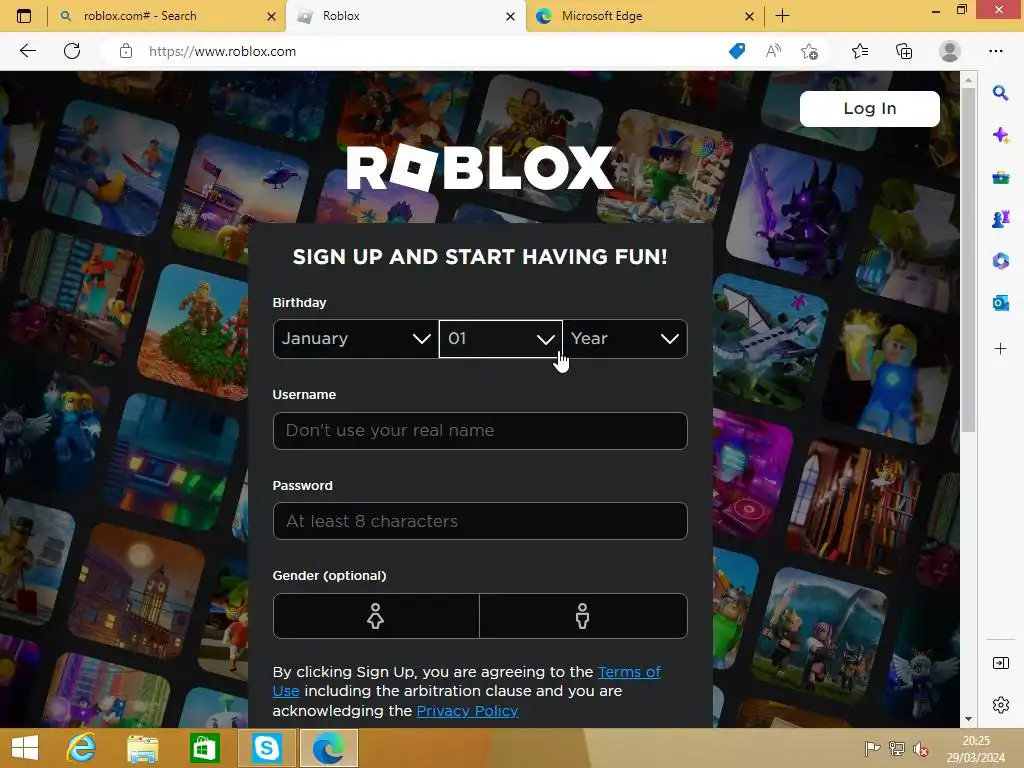Open Skype from taskbar
This screenshot has height=768, width=1024.
coord(266,748)
